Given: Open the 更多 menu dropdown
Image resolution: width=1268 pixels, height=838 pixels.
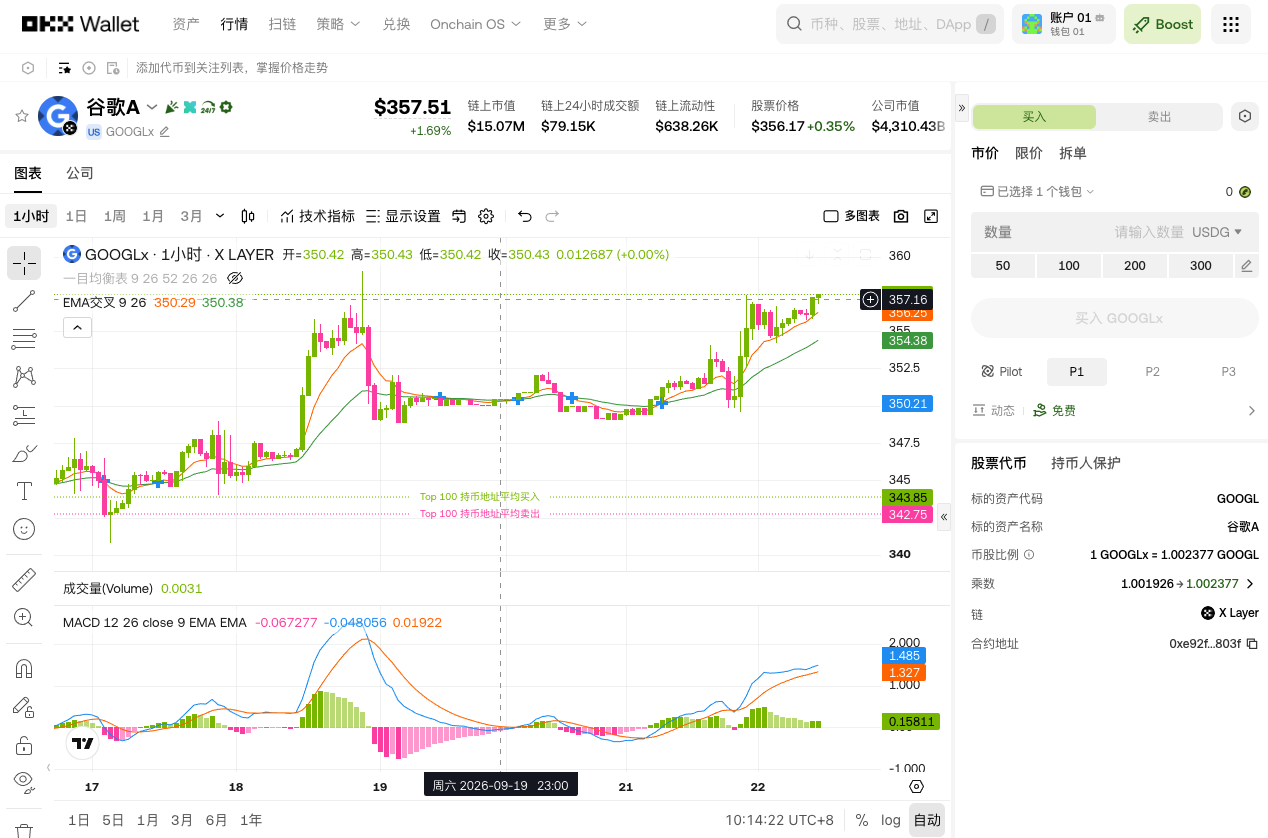Looking at the screenshot, I should [x=565, y=24].
